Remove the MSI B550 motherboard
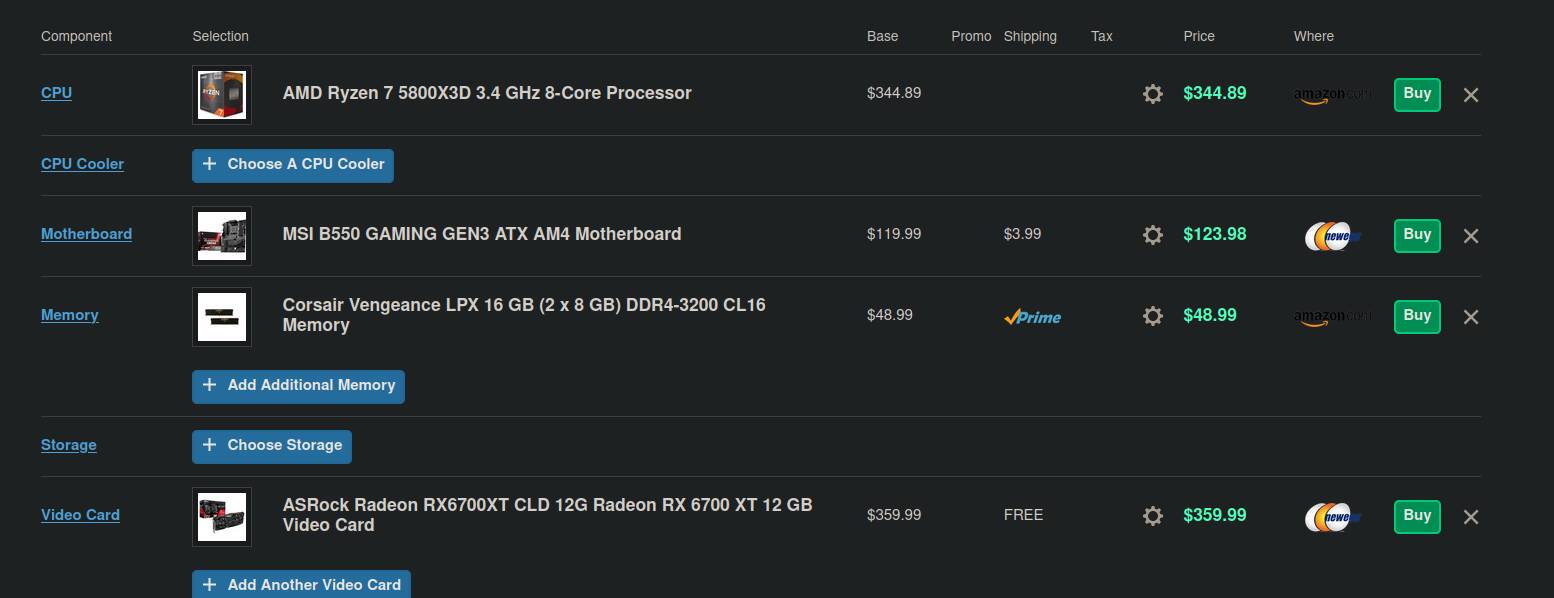The image size is (1554, 598). pyautogui.click(x=1471, y=236)
